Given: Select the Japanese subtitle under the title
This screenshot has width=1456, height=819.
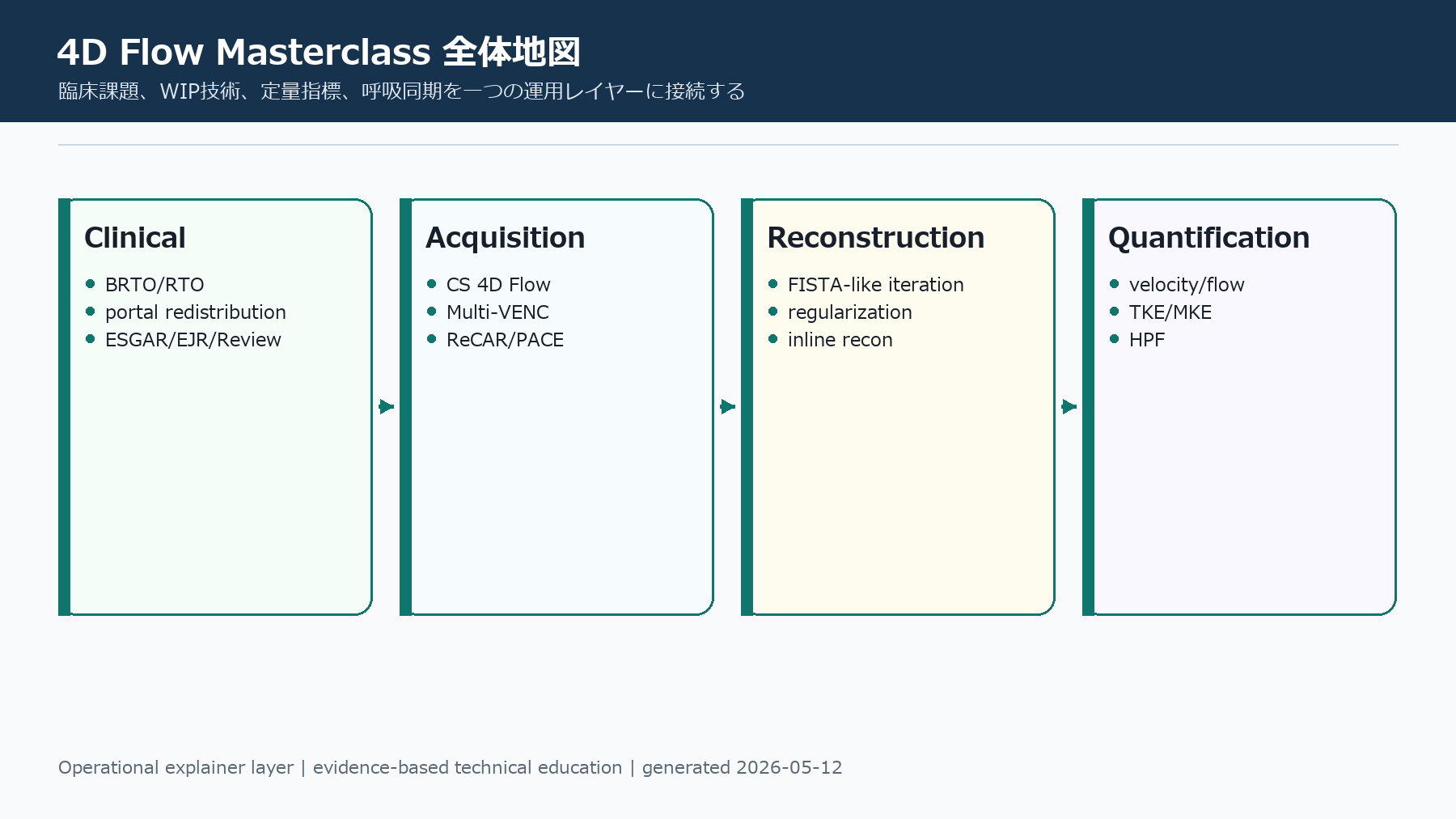Looking at the screenshot, I should [x=401, y=91].
